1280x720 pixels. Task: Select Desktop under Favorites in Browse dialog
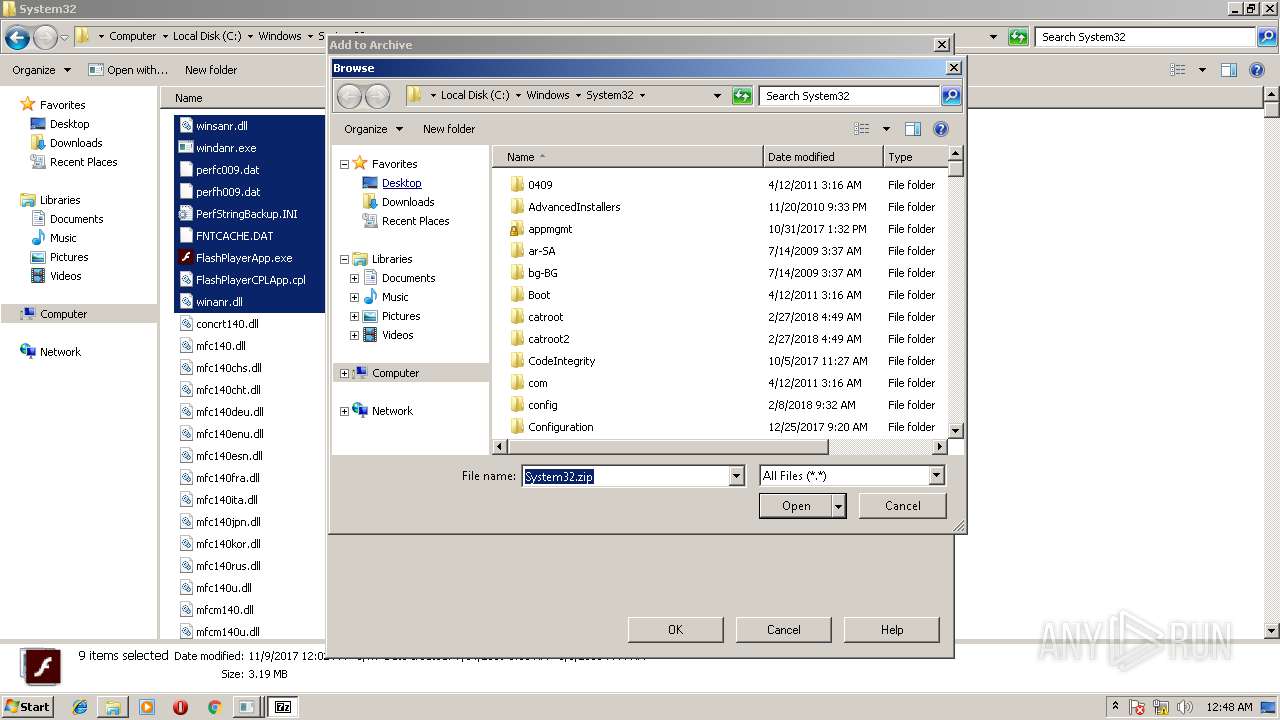coord(401,183)
